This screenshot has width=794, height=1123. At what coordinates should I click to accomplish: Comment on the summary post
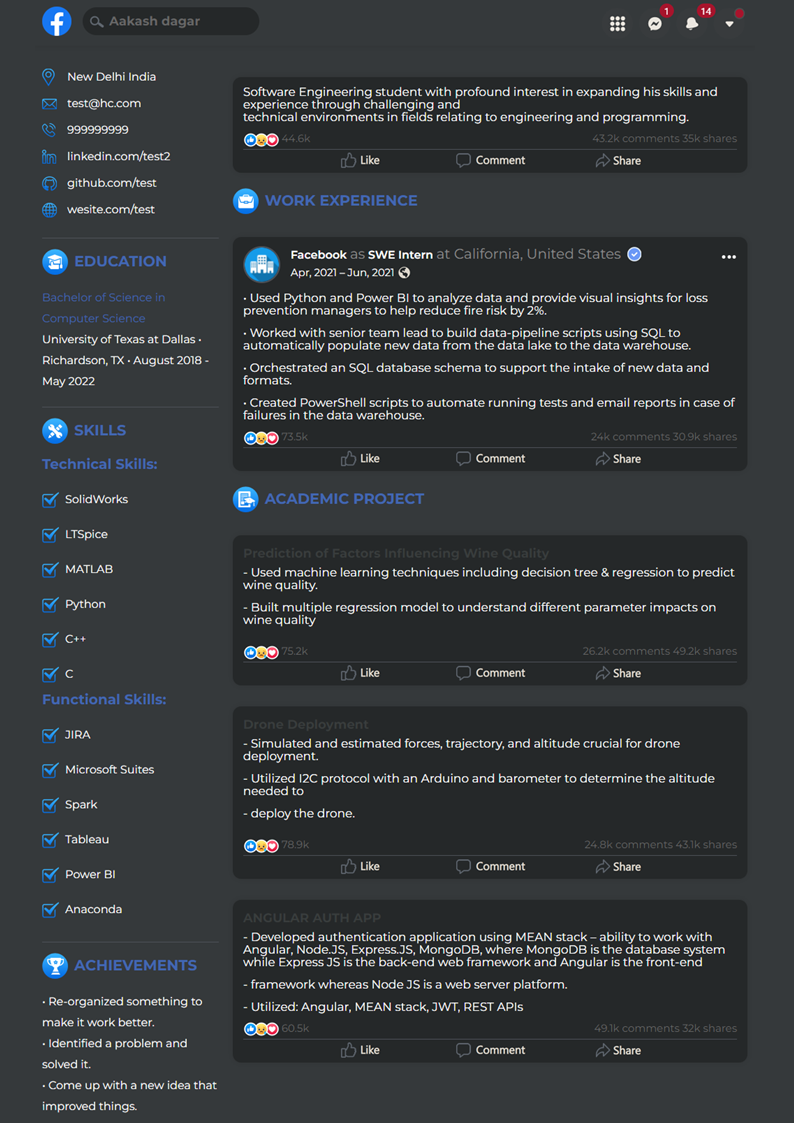coord(490,160)
